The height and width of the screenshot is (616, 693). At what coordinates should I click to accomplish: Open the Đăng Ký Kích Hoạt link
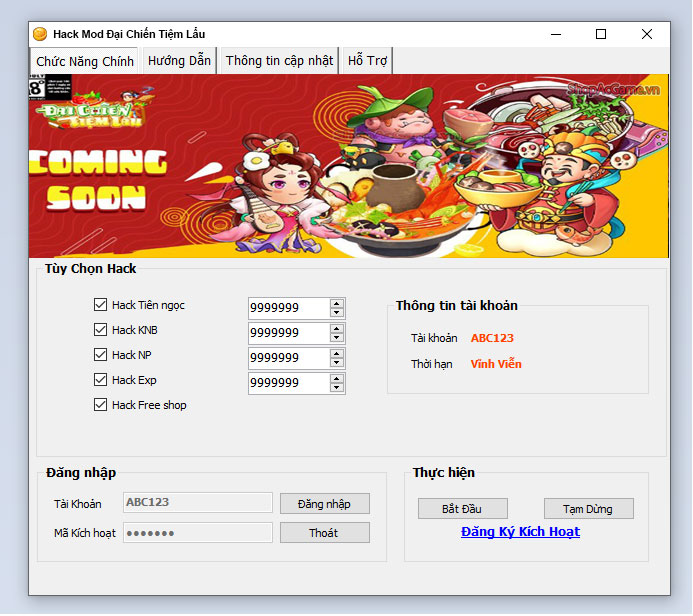click(x=520, y=532)
